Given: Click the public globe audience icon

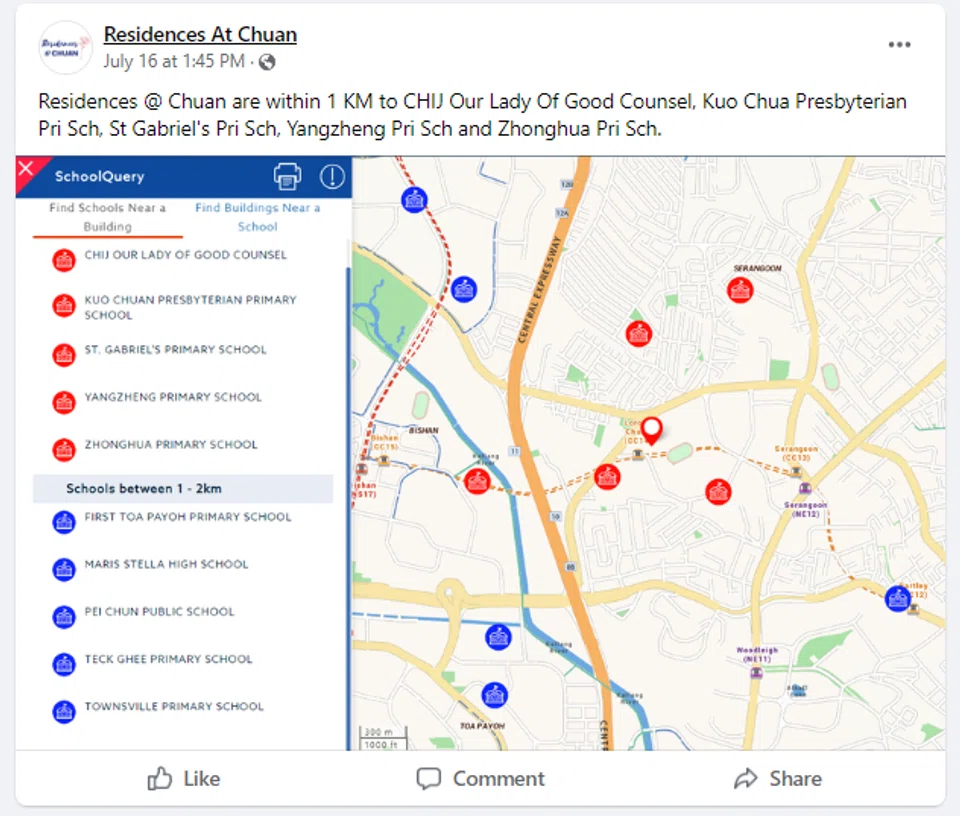Looking at the screenshot, I should click(x=267, y=62).
